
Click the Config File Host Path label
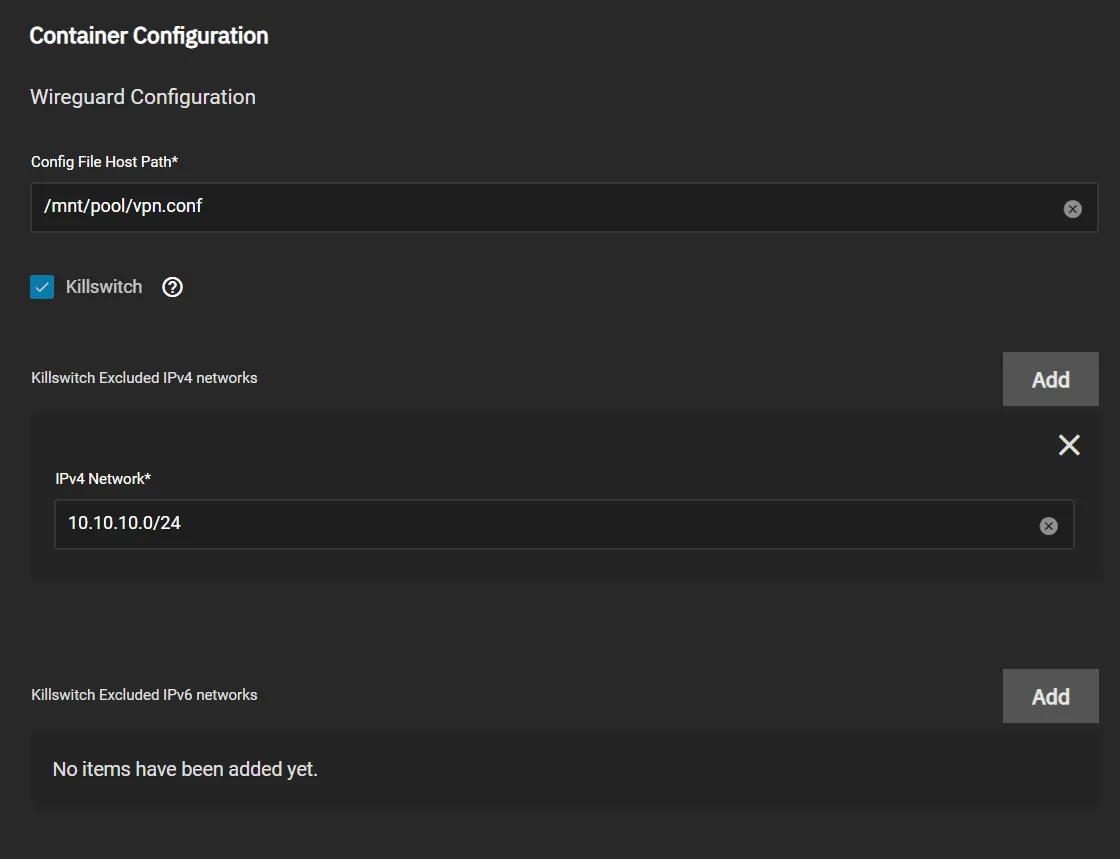104,161
